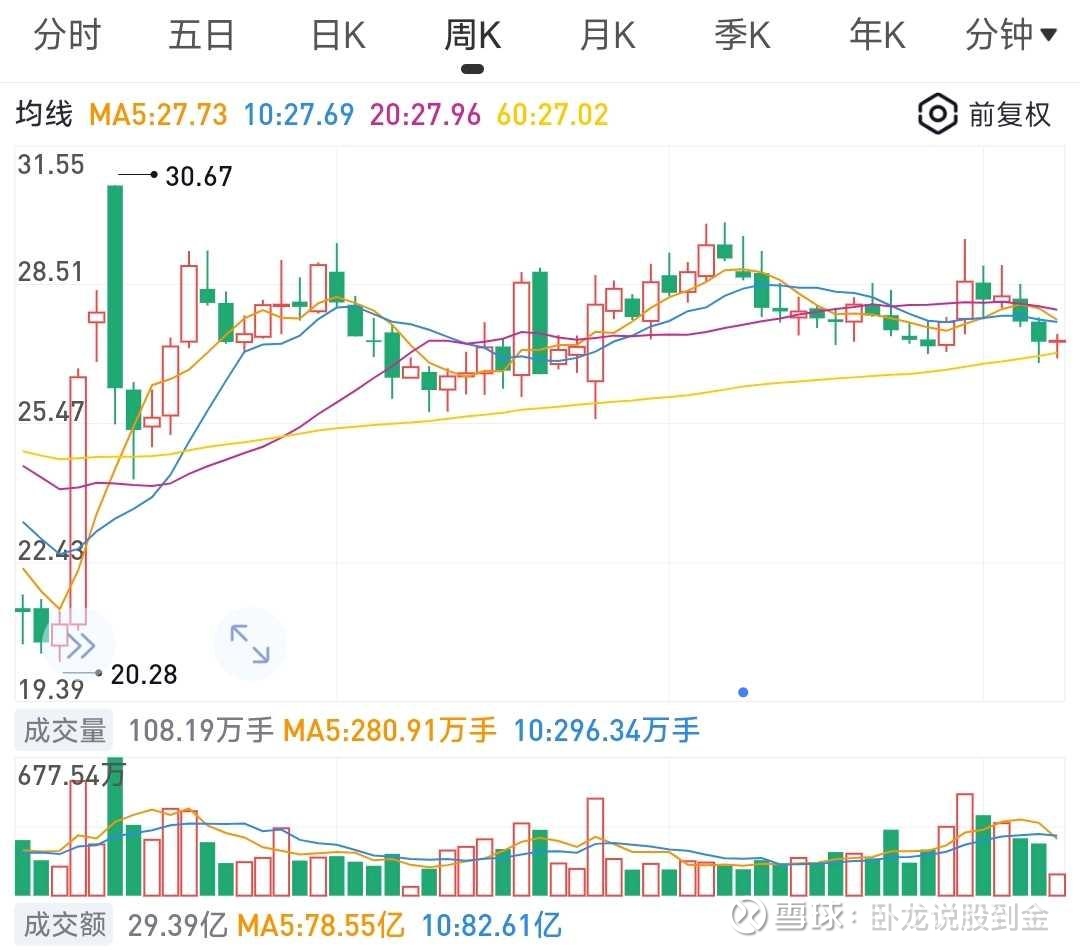The height and width of the screenshot is (950, 1080).
Task: Switch to the 分时 tab
Action: [67, 36]
